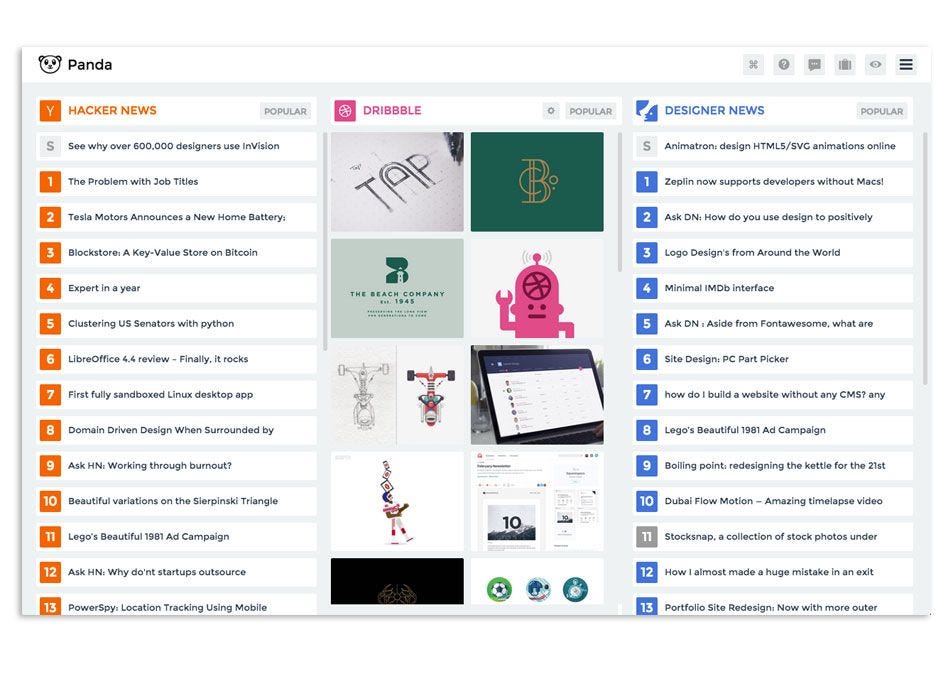Click the Hacker News column scrollbar
This screenshot has width=950, height=675.
pos(325,241)
